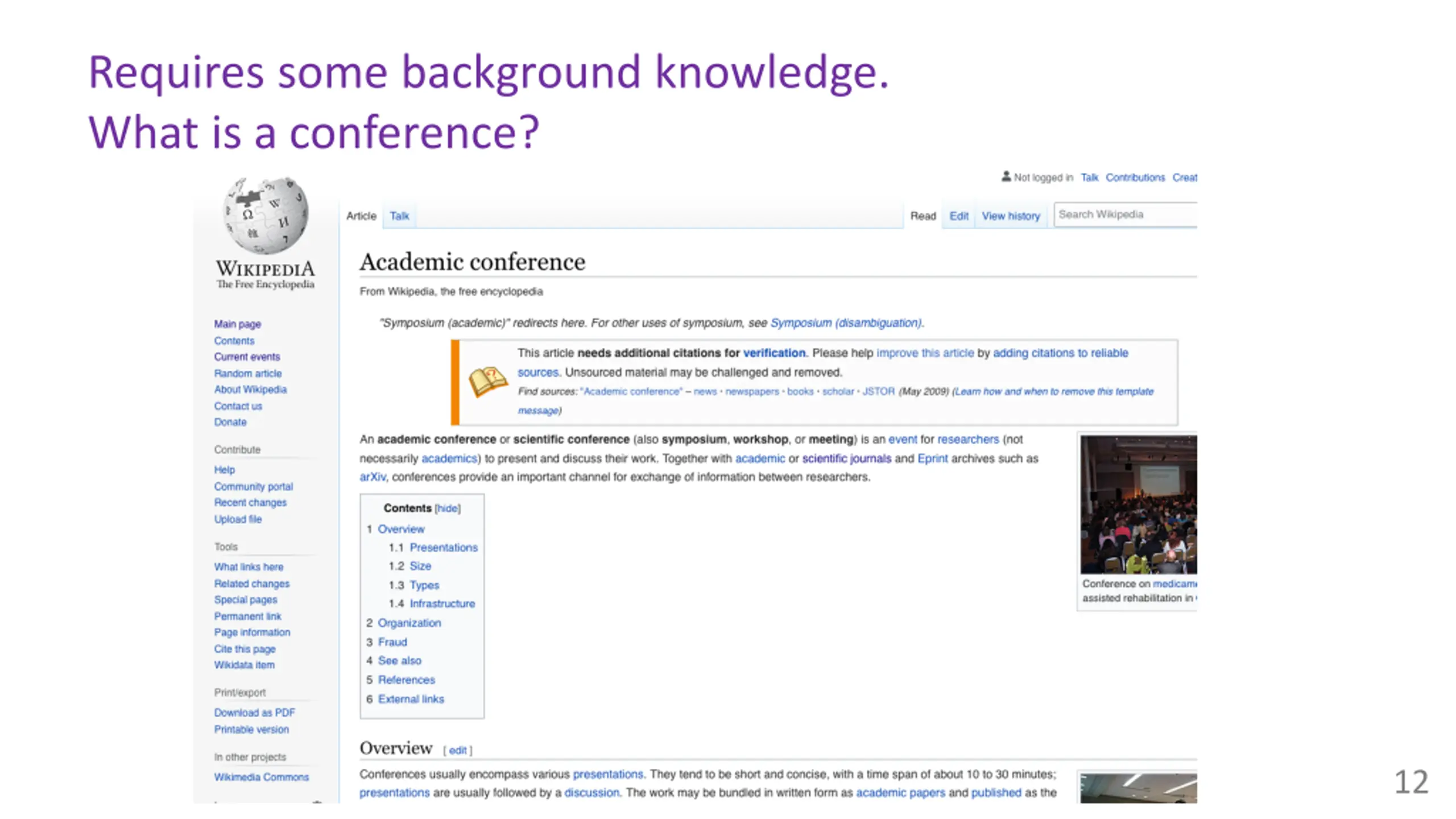Viewport: 1456px width, 819px height.
Task: Open Printable version
Action: 251,729
